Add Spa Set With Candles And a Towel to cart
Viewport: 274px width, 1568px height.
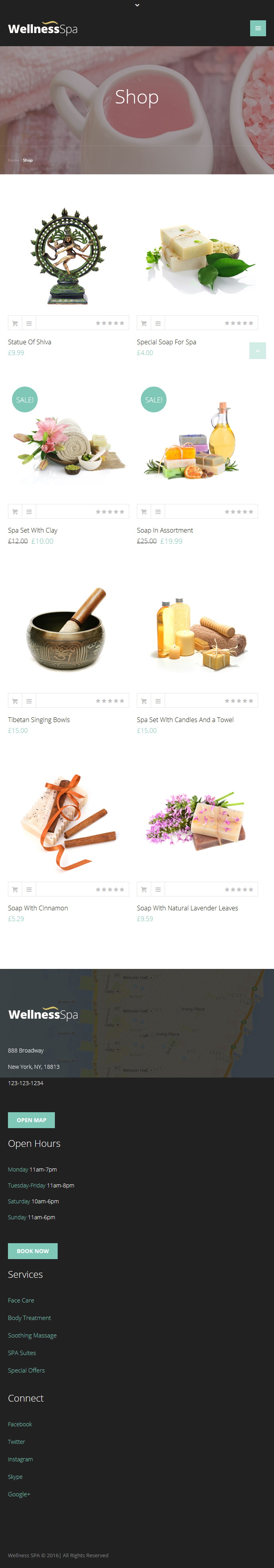(x=144, y=701)
